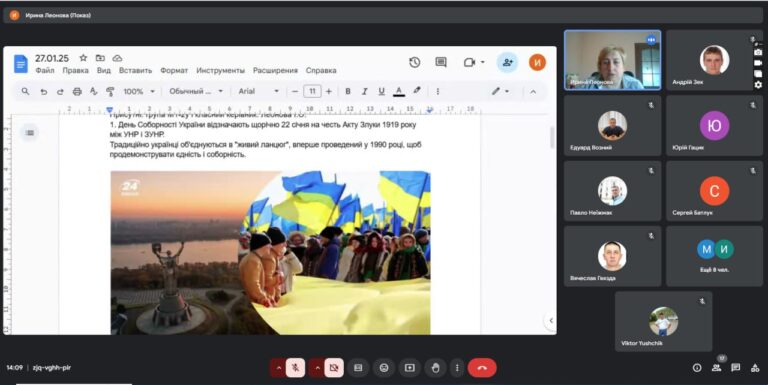The height and width of the screenshot is (385, 768).
Task: Undo the last action
Action: click(43, 91)
